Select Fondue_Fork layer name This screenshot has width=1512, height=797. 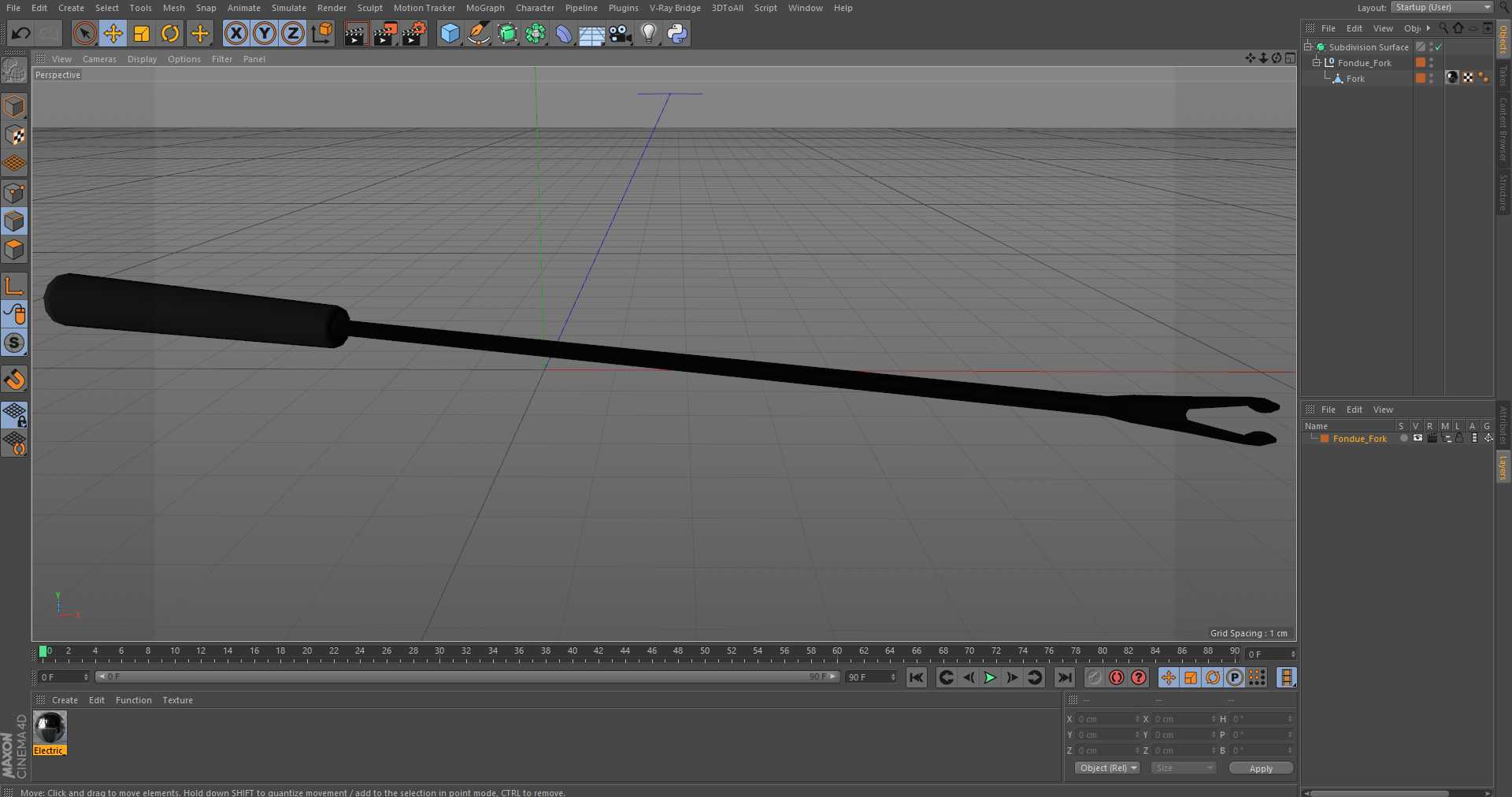click(x=1359, y=439)
